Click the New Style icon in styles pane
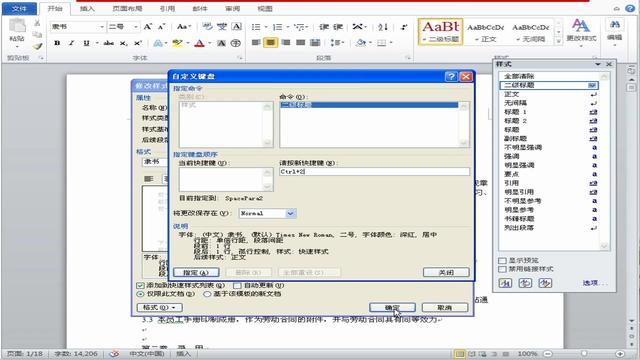Screen dimensions: 640x360 coord(505,282)
